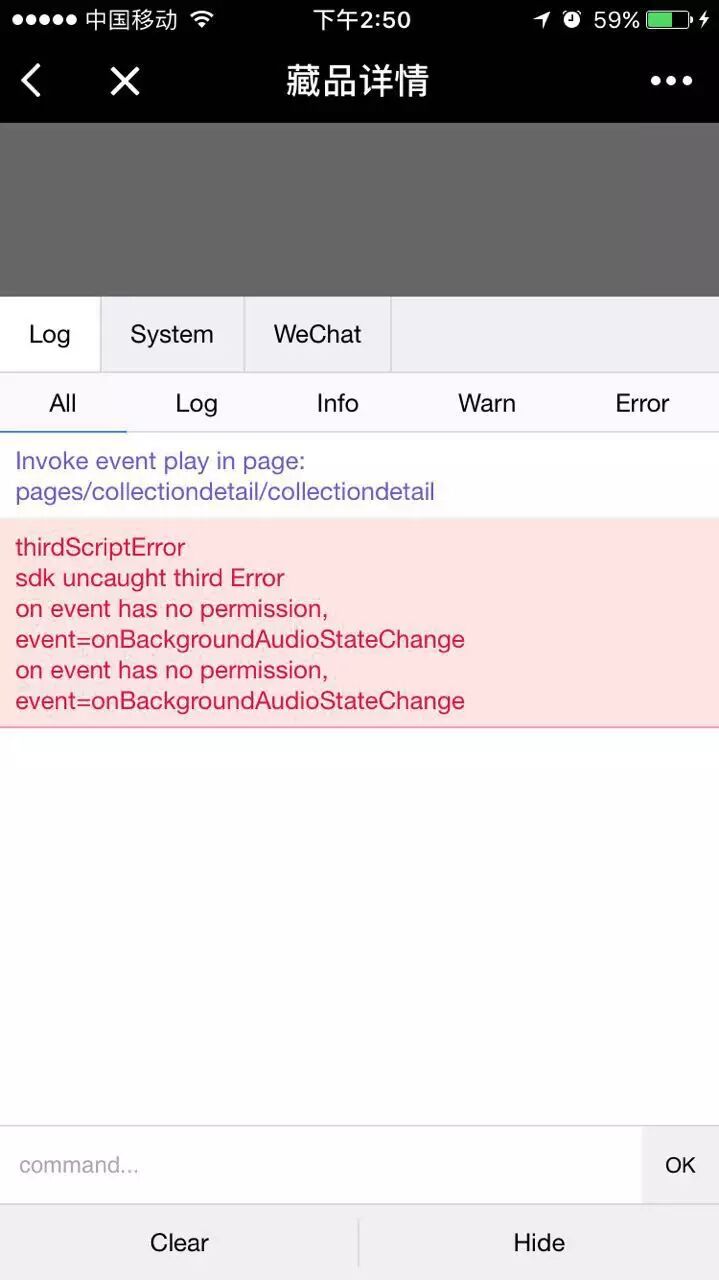Show All log entries
This screenshot has width=719, height=1280.
(x=63, y=403)
